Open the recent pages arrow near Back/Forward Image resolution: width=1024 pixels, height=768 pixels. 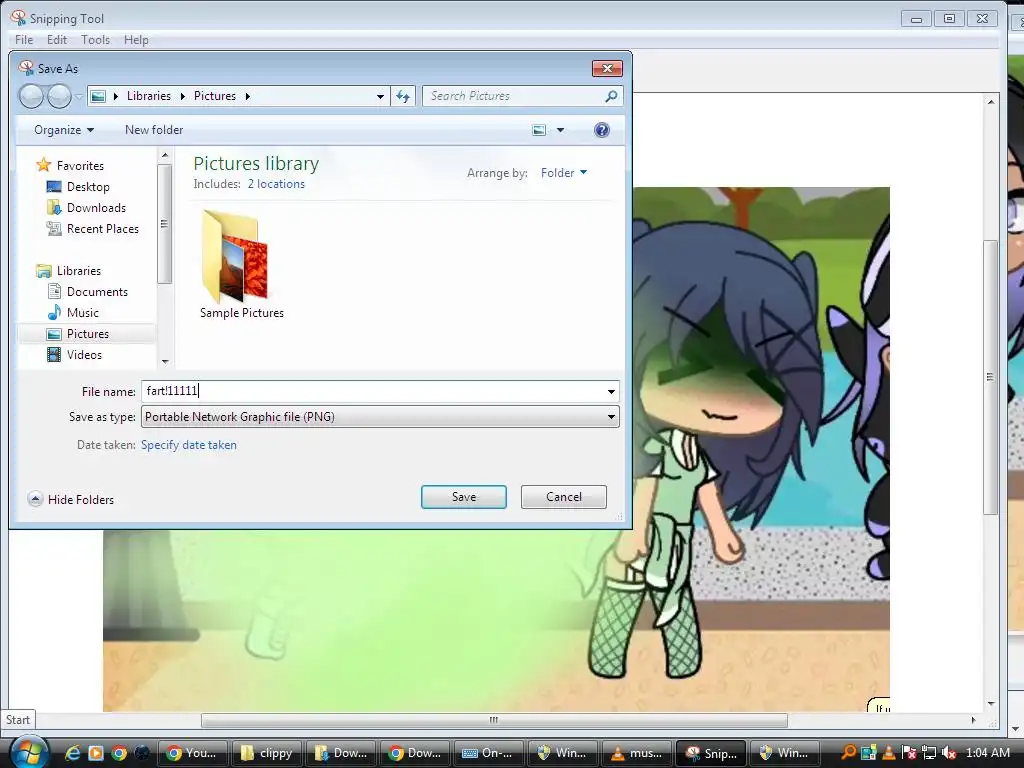pos(79,97)
